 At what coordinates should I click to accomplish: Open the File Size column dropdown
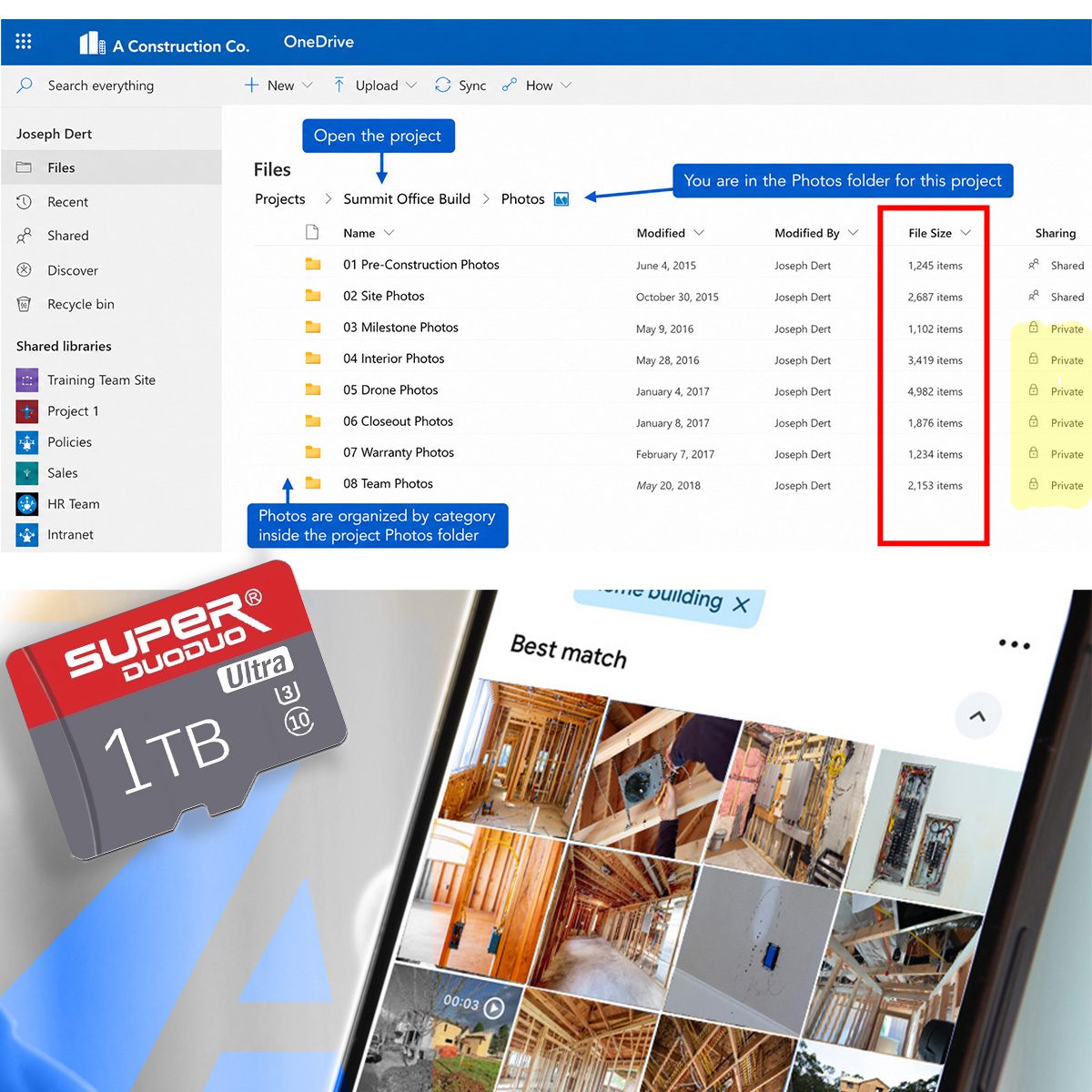coord(966,233)
